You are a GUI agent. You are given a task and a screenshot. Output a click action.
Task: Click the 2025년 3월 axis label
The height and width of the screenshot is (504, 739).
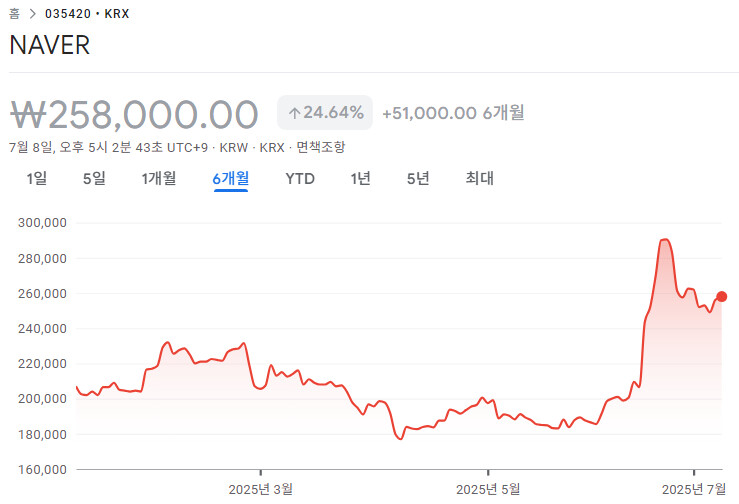coord(261,489)
